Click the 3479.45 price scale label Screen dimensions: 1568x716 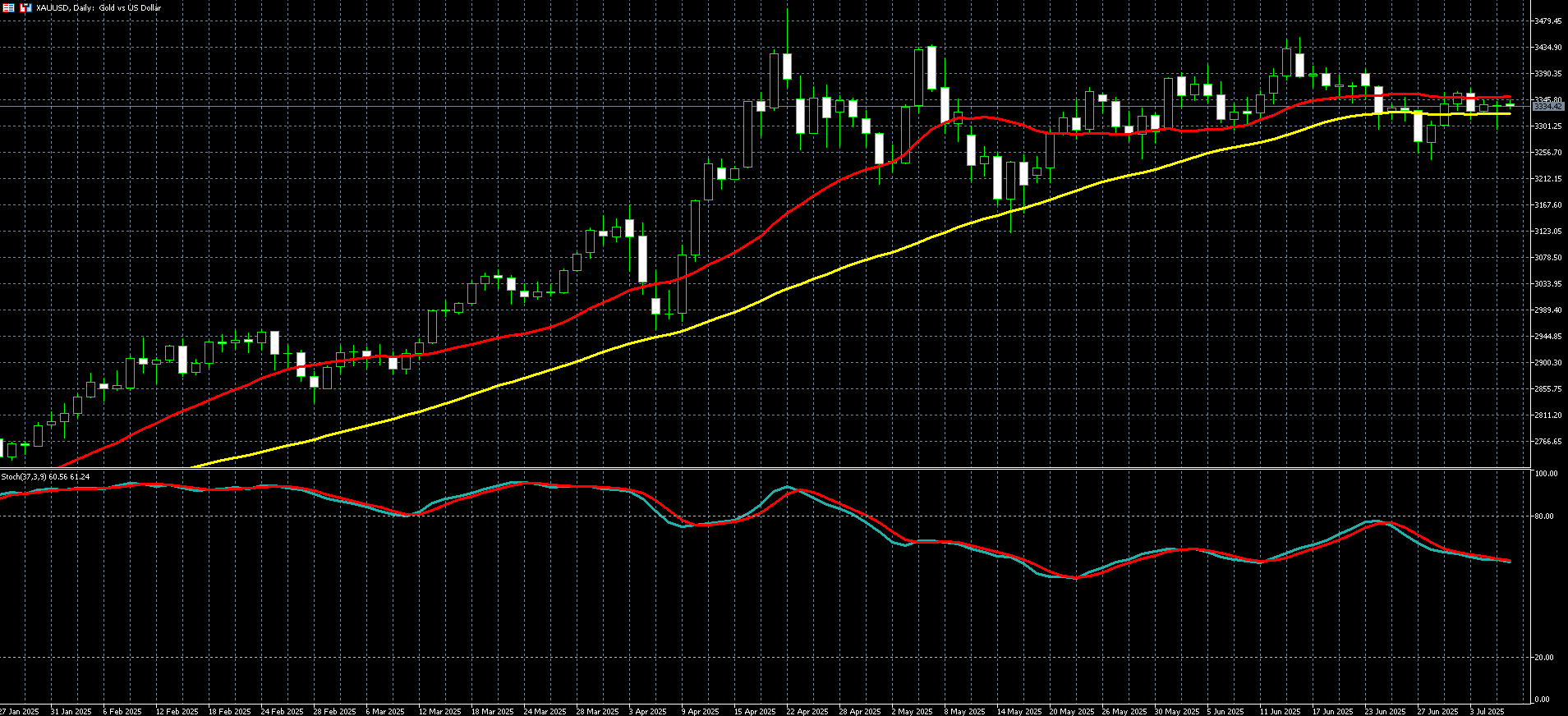pyautogui.click(x=1548, y=21)
